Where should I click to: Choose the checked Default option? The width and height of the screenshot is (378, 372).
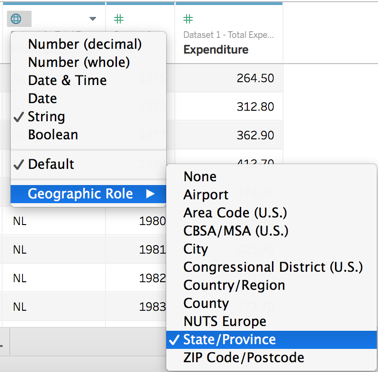click(88, 164)
